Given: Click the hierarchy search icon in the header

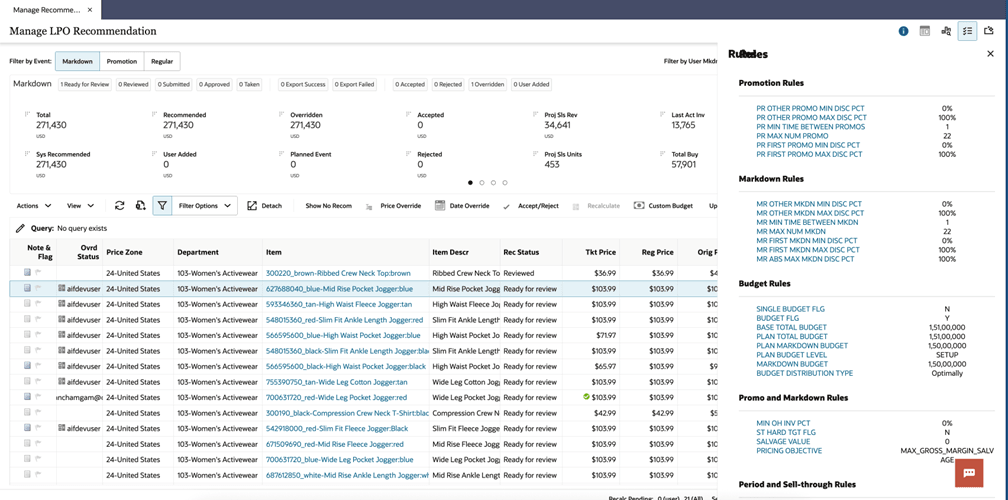Looking at the screenshot, I should 946,31.
